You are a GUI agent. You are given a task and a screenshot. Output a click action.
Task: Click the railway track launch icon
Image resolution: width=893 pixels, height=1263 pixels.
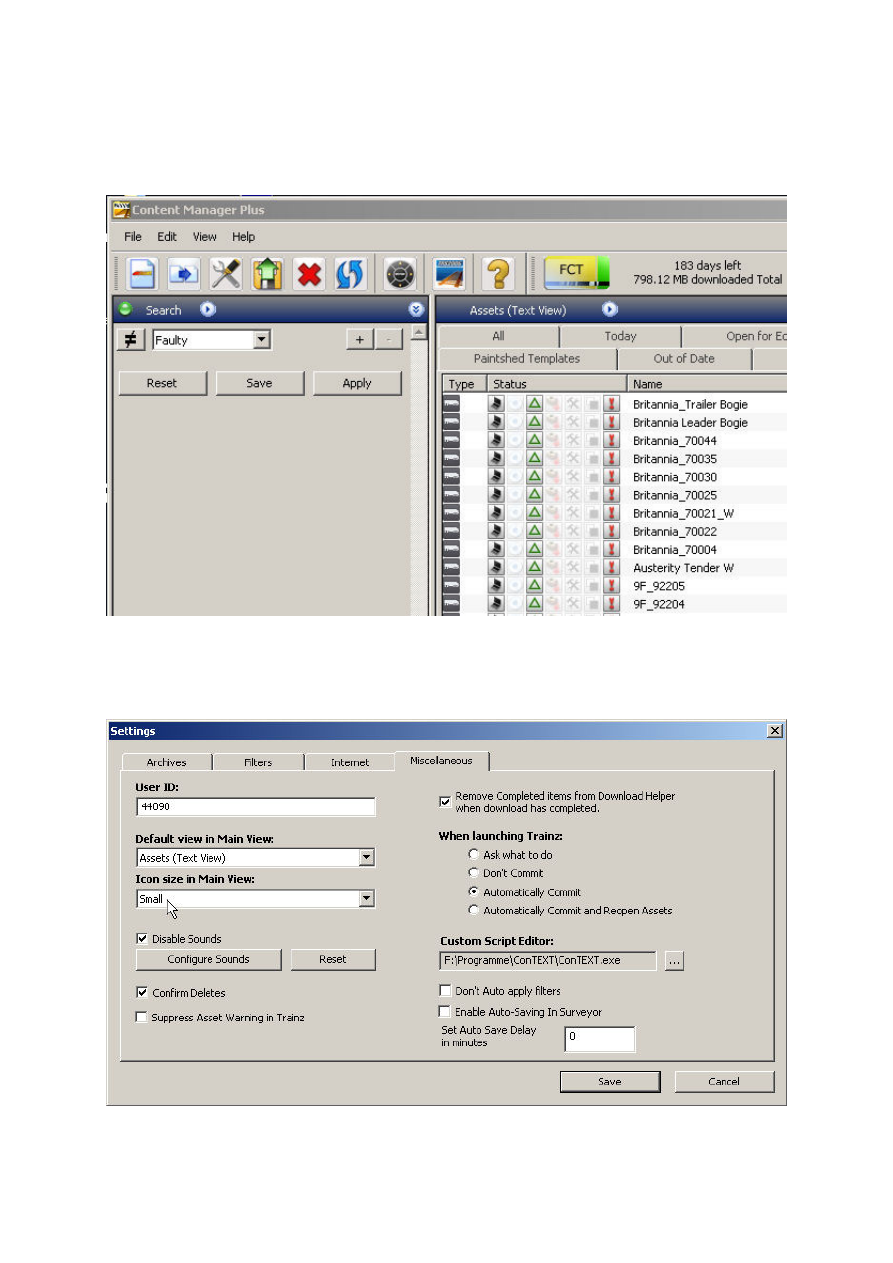click(448, 273)
